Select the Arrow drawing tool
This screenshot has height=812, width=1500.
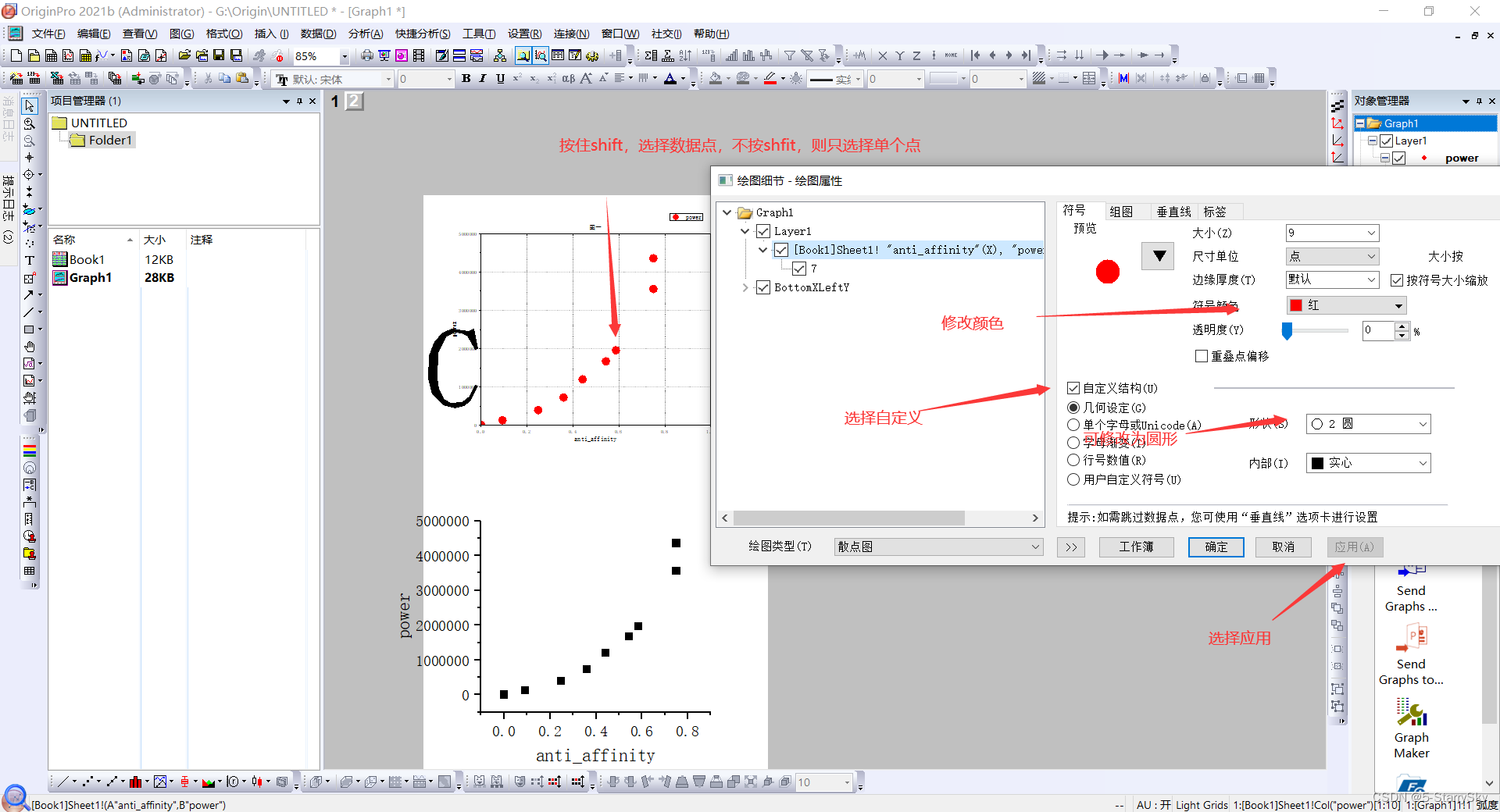click(x=29, y=295)
